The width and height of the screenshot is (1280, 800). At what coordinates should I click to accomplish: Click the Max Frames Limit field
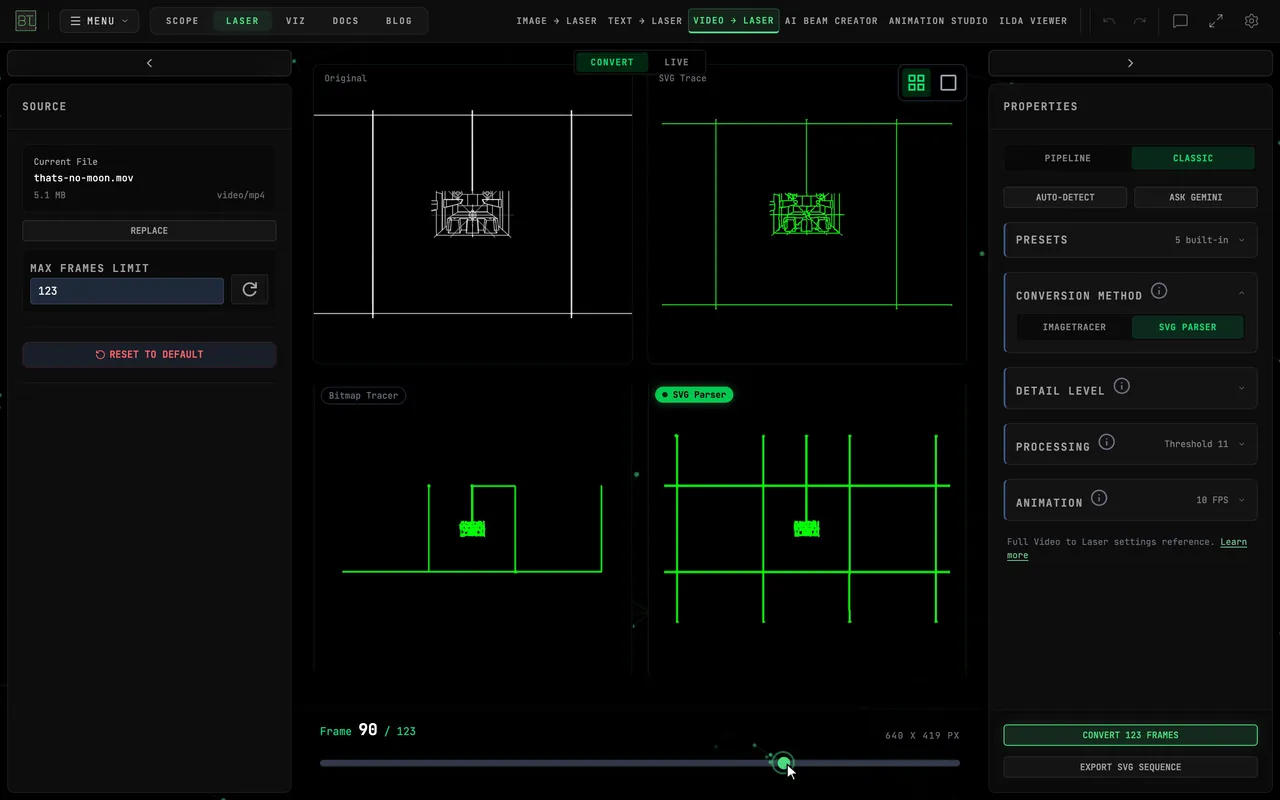point(127,291)
